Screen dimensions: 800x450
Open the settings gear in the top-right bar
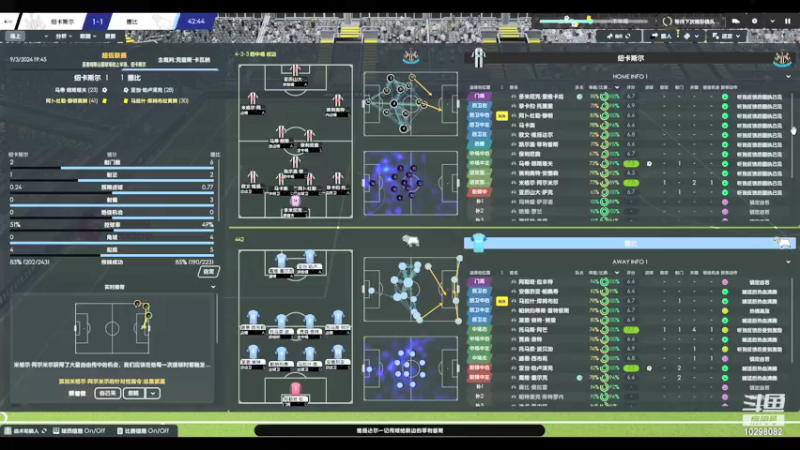pyautogui.click(x=754, y=21)
